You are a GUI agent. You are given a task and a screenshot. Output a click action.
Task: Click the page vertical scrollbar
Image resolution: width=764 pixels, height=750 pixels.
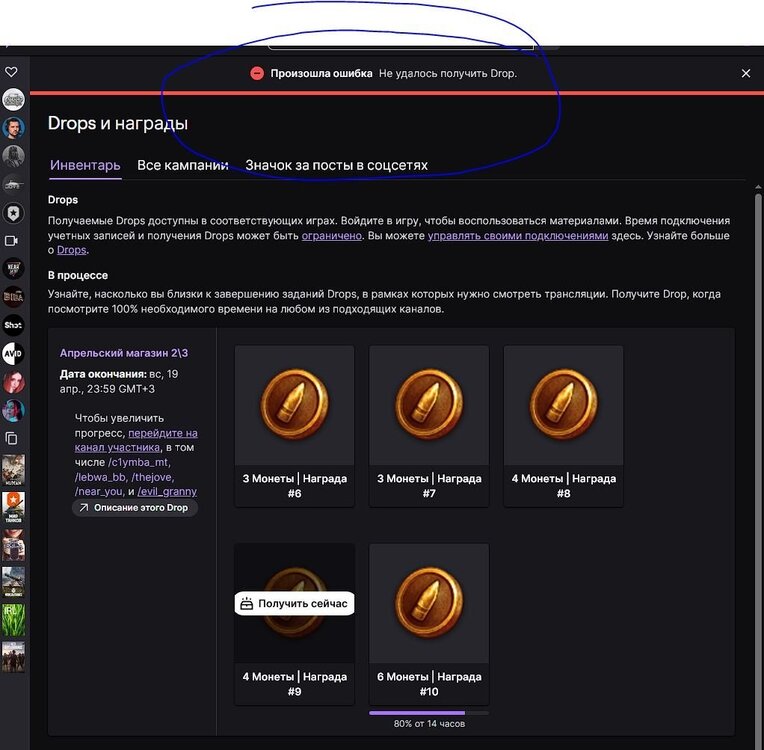click(758, 468)
